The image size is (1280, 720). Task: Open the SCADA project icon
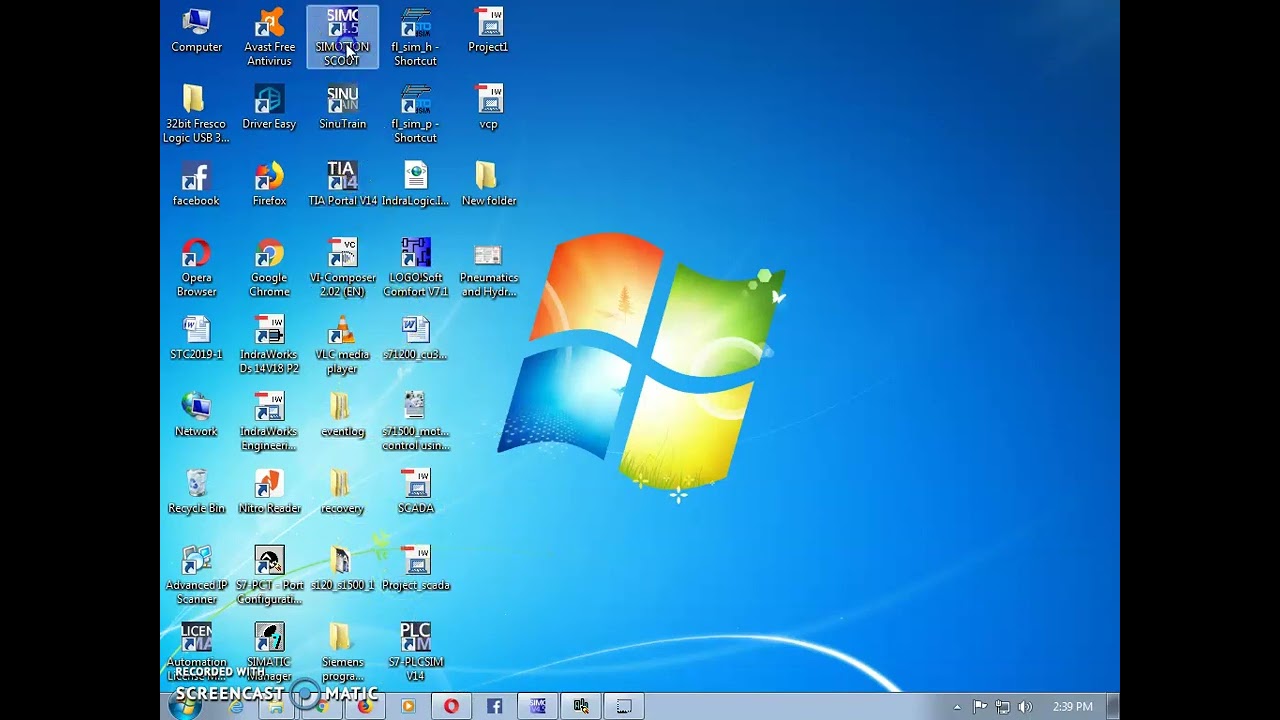coord(415,493)
